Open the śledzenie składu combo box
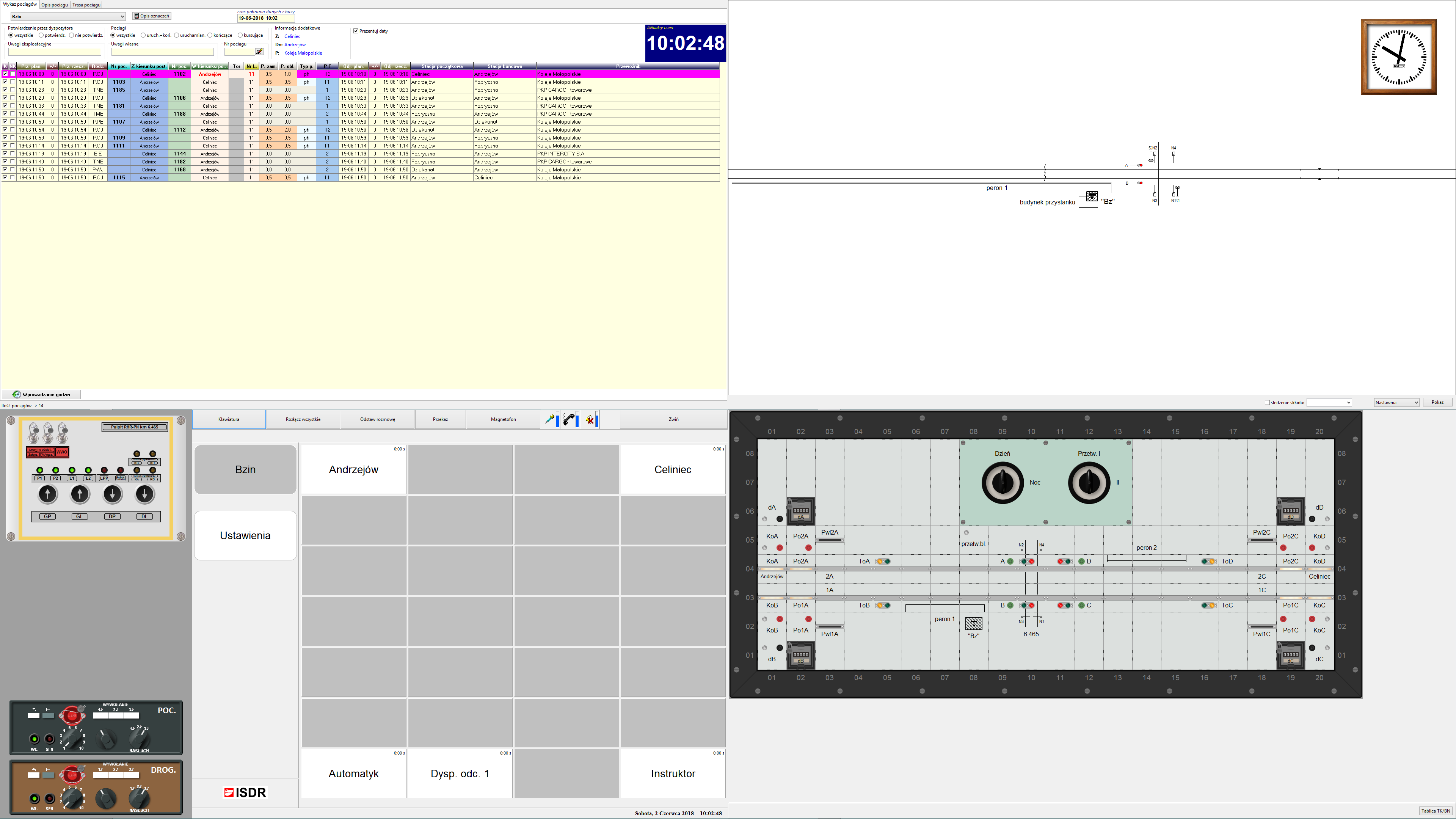 pos(1329,402)
